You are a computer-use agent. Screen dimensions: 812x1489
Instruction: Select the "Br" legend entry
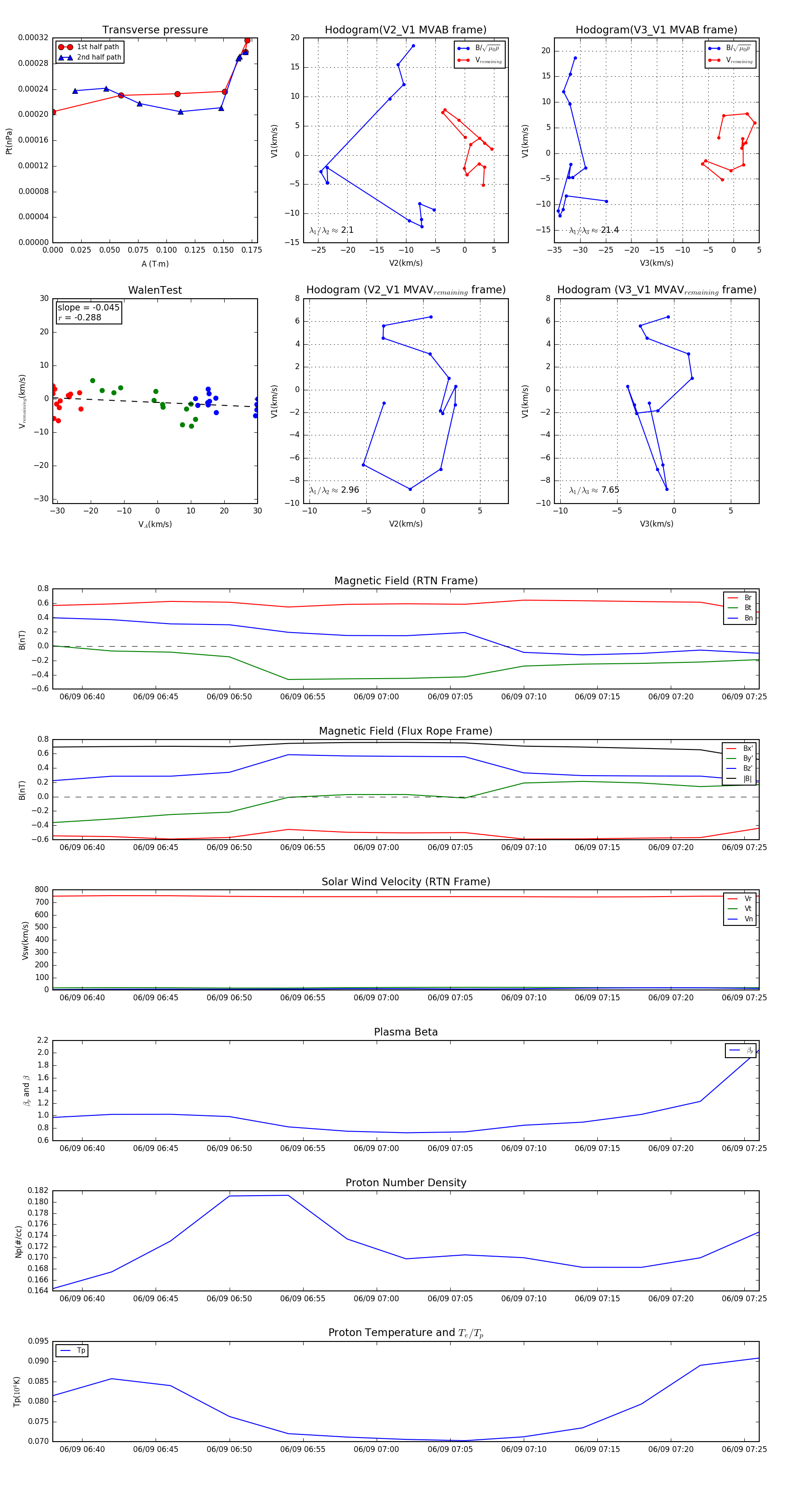click(740, 598)
